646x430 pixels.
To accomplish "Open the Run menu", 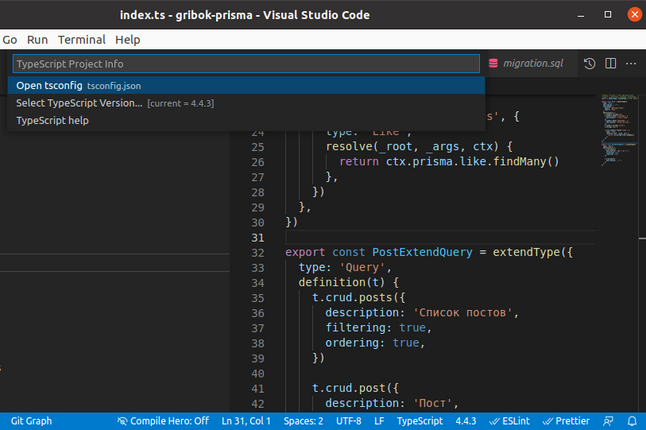I will 37,40.
